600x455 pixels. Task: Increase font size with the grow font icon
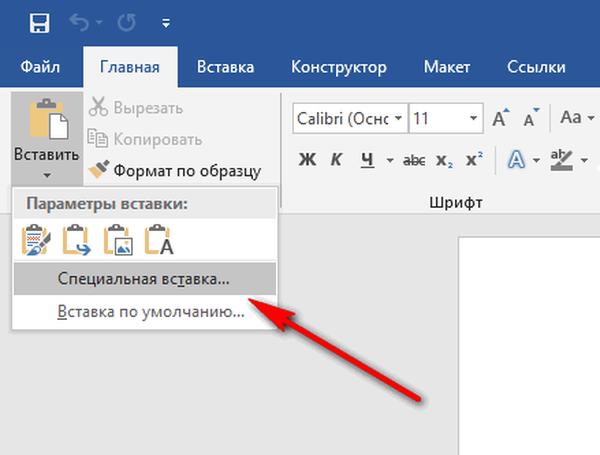click(501, 119)
